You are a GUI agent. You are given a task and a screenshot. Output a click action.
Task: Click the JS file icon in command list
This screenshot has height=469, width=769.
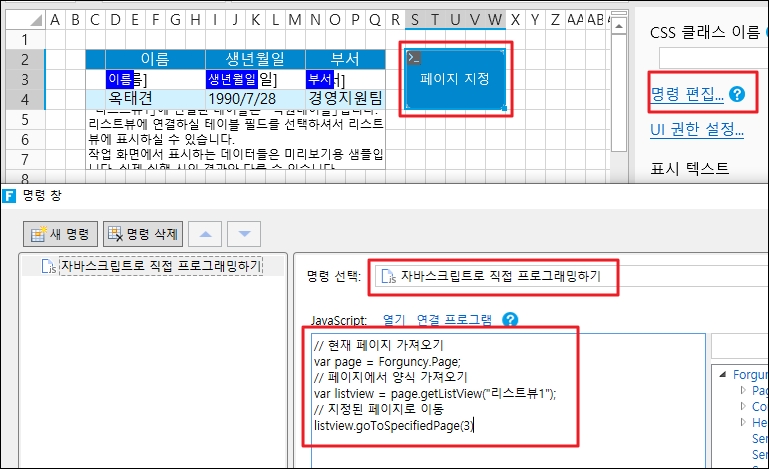pos(47,266)
